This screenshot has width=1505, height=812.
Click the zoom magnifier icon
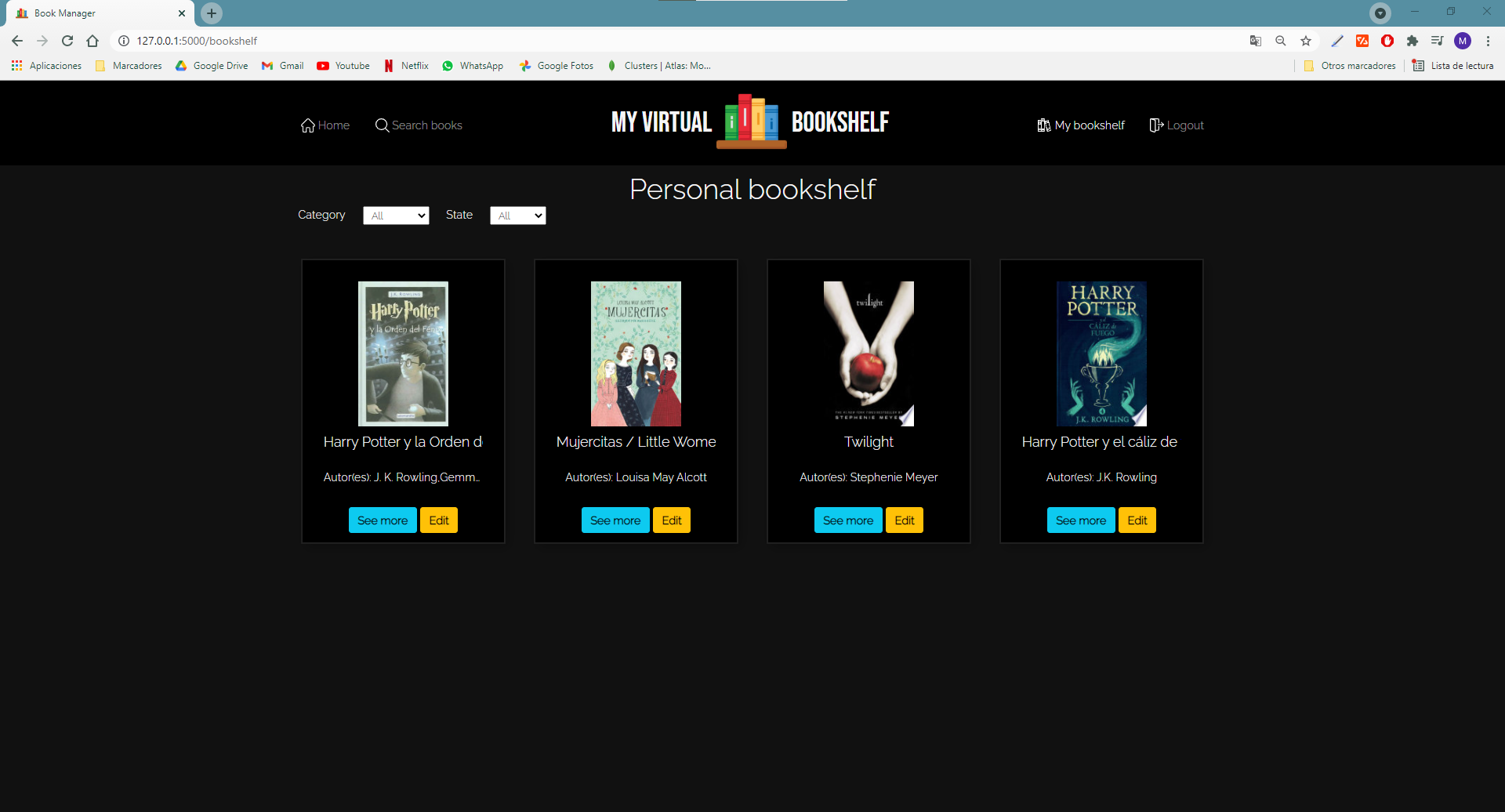pyautogui.click(x=1281, y=41)
